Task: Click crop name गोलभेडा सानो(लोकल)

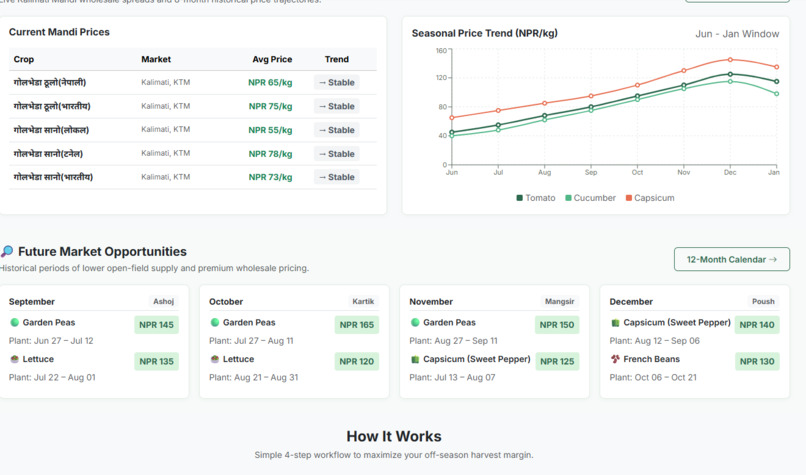Action: (51, 130)
